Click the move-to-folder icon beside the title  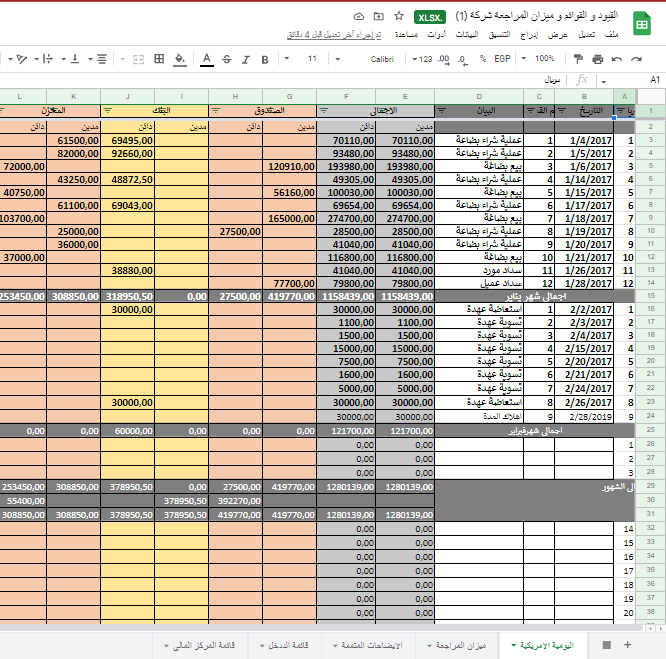(x=379, y=17)
